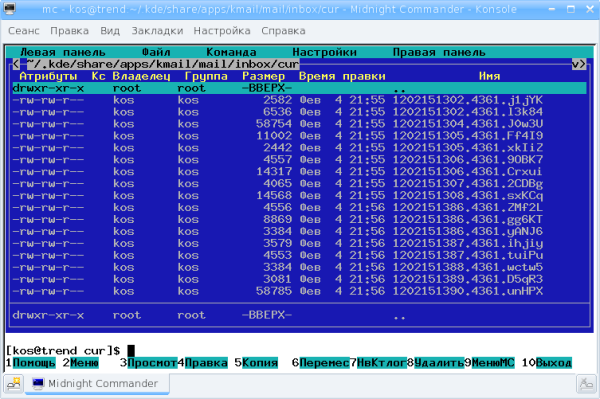Viewport: 600px width, 399px height.
Task: Open mc's Настройки menu
Action: [x=324, y=52]
